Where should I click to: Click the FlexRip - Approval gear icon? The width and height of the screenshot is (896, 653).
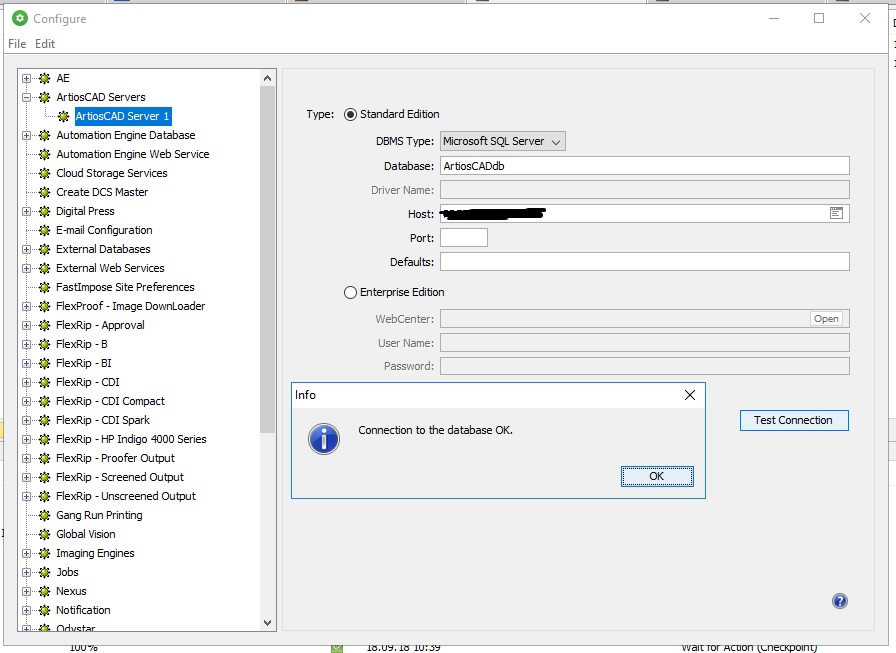tap(45, 325)
